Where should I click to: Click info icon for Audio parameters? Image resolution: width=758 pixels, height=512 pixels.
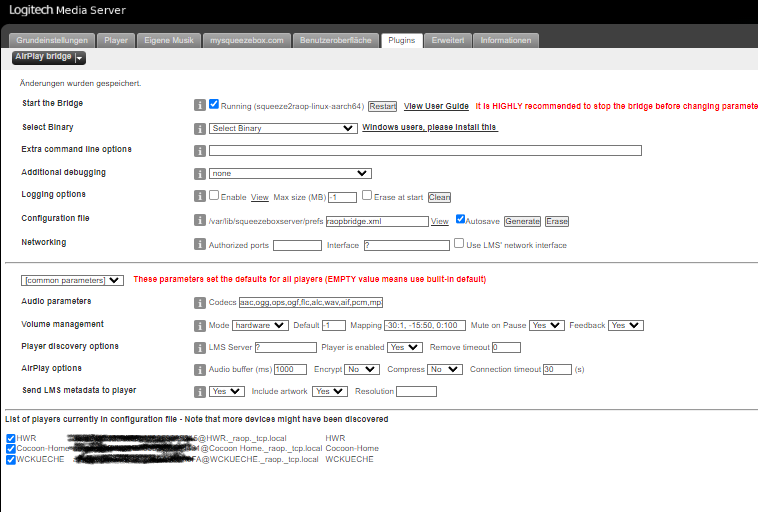[x=200, y=303]
